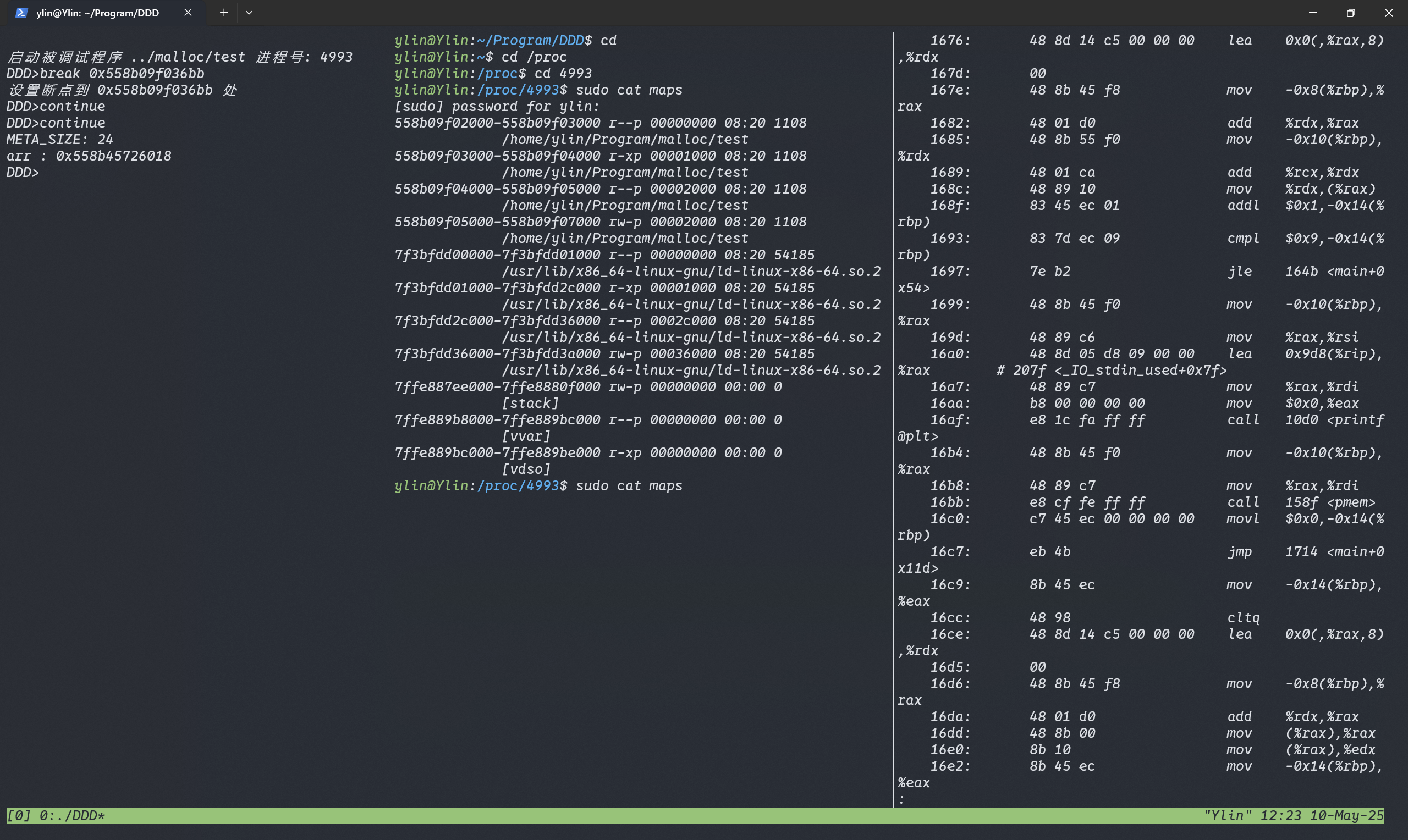Minimize the terminal window
The image size is (1408, 840).
[x=1313, y=13]
